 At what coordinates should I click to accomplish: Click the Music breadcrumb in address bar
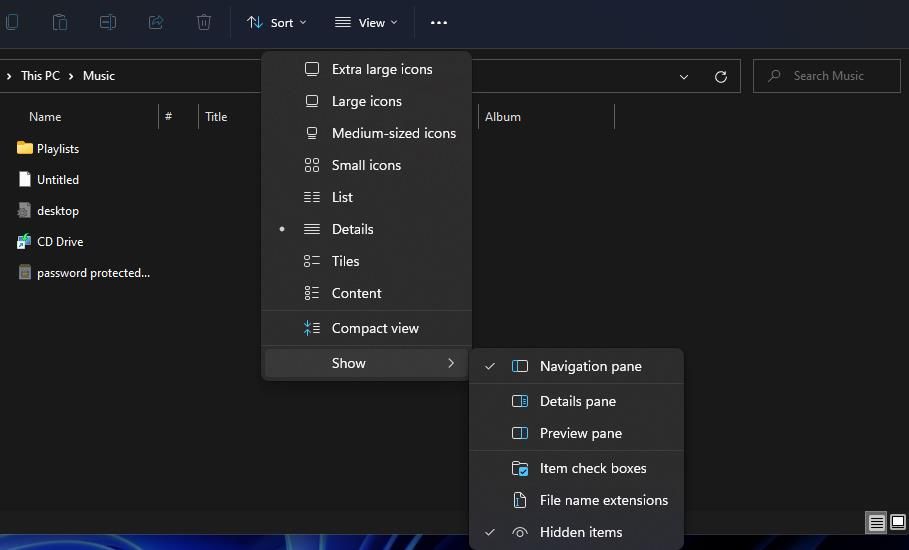(99, 76)
